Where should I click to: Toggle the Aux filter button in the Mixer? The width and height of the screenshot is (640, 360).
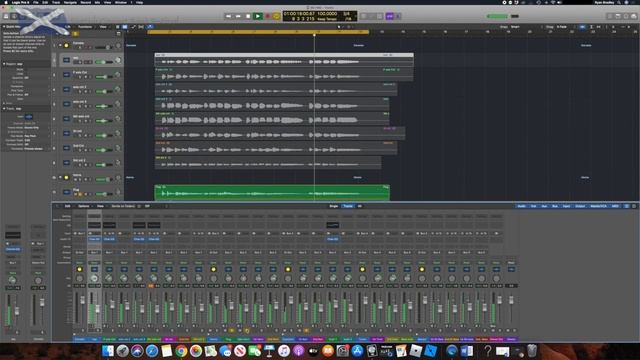coord(544,206)
